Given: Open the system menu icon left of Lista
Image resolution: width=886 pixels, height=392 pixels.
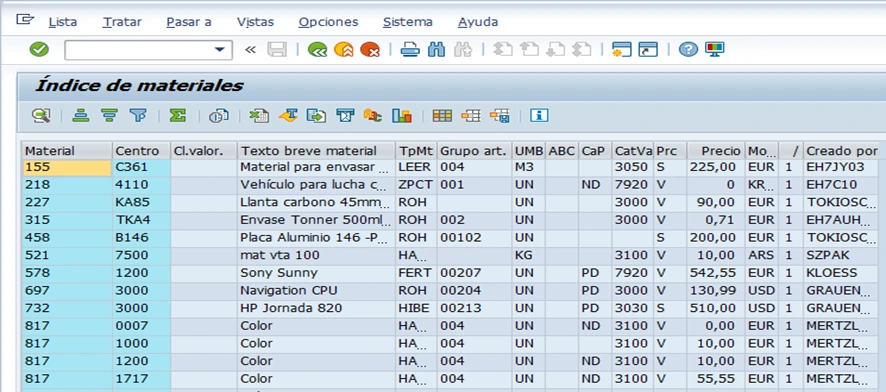Looking at the screenshot, I should point(24,20).
